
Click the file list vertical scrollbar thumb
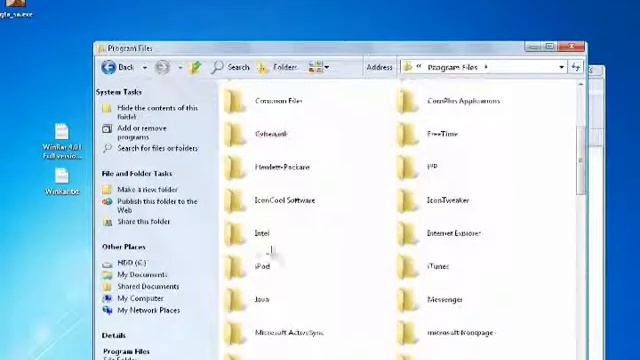click(581, 160)
